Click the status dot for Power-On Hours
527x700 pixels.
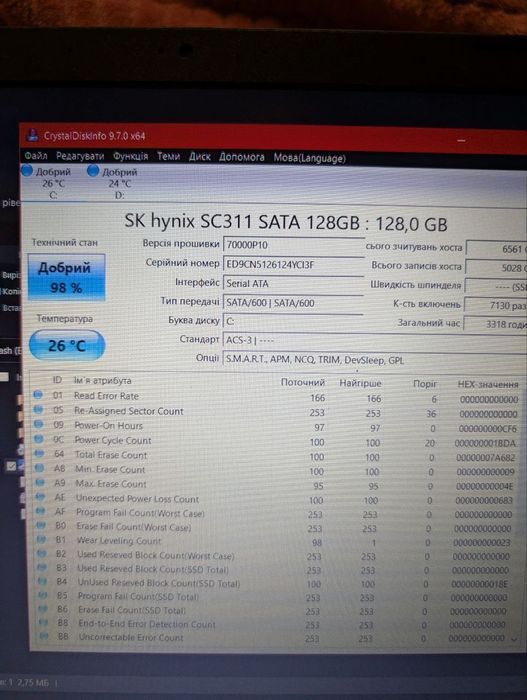[x=38, y=424]
